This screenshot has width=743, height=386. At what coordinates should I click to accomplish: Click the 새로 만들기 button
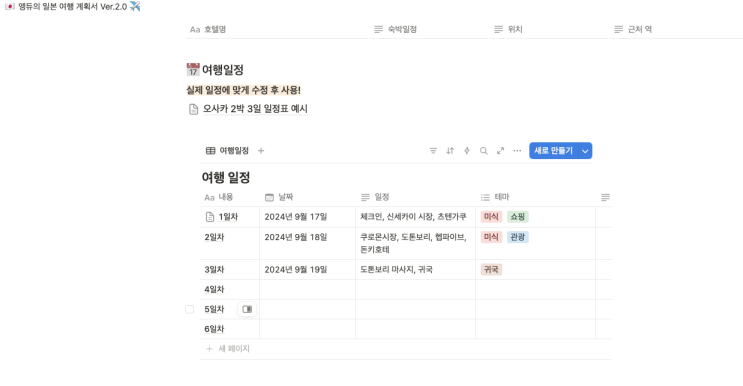click(553, 151)
